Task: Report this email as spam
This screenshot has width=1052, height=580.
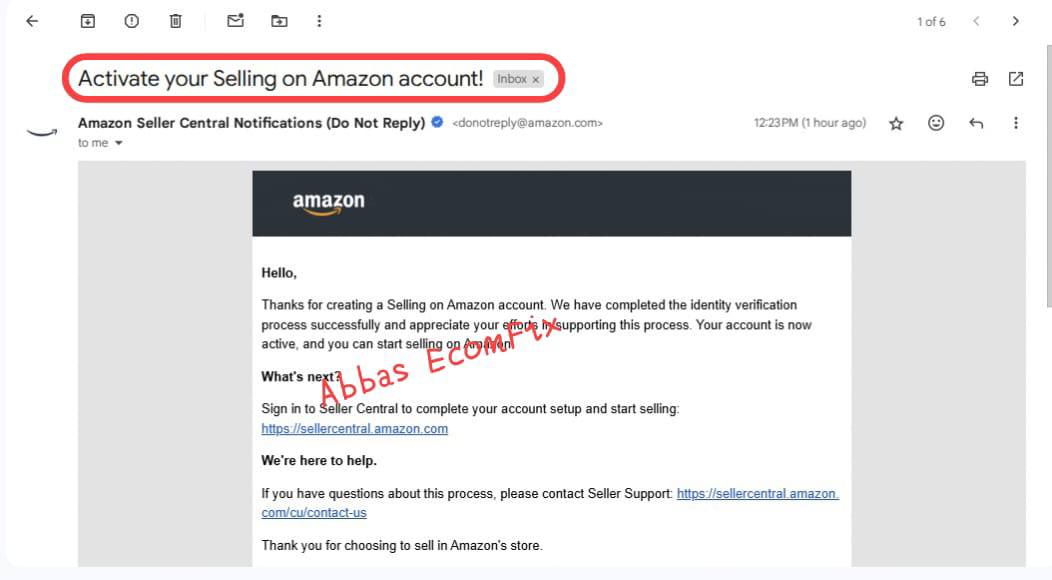Action: point(132,21)
